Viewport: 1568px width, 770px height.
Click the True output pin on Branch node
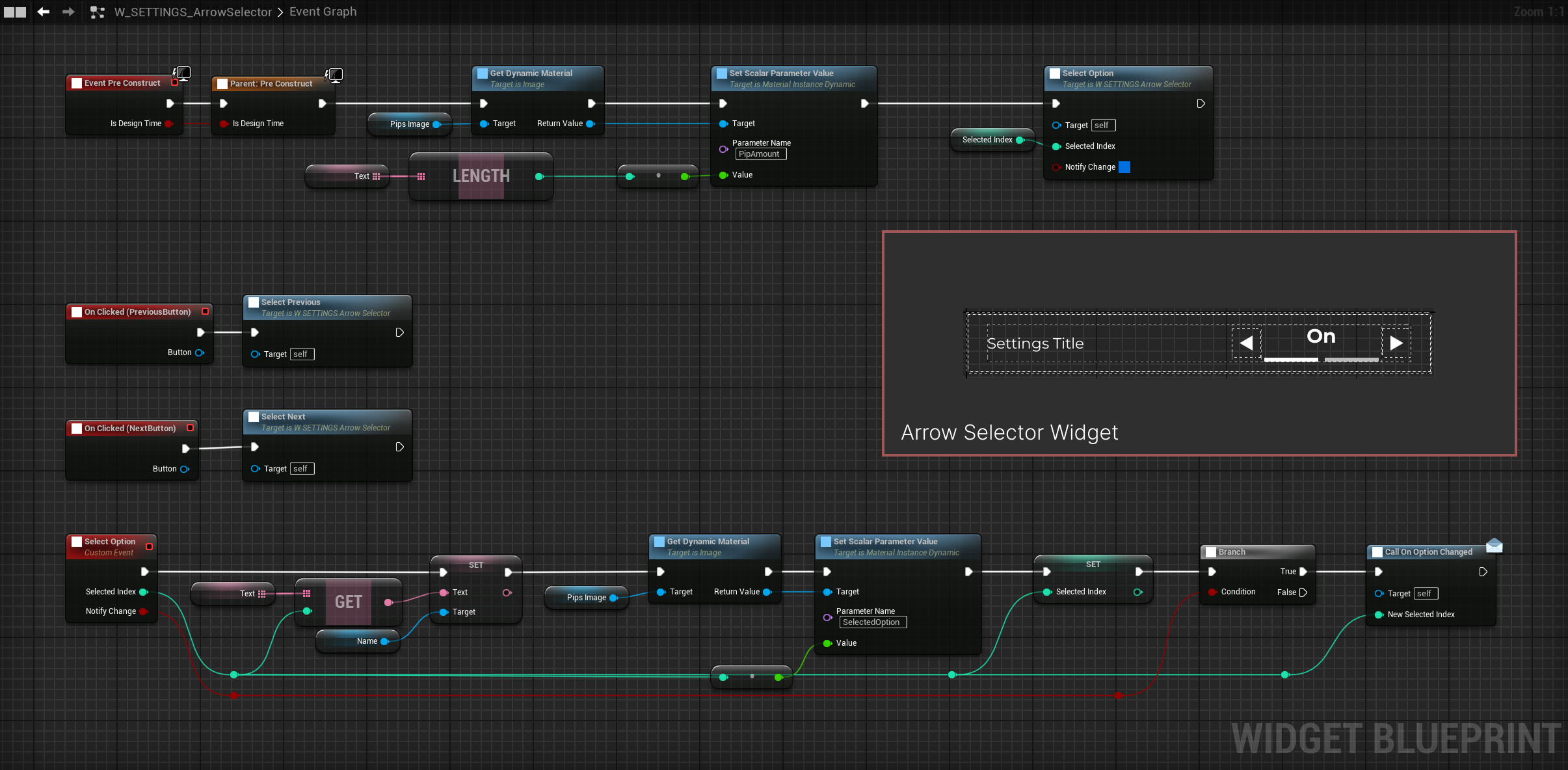(x=1303, y=572)
